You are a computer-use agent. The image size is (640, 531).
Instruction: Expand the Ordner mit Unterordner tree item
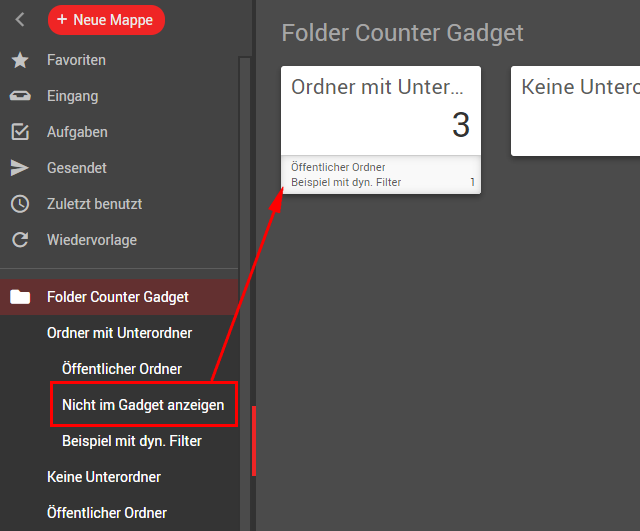tap(119, 333)
